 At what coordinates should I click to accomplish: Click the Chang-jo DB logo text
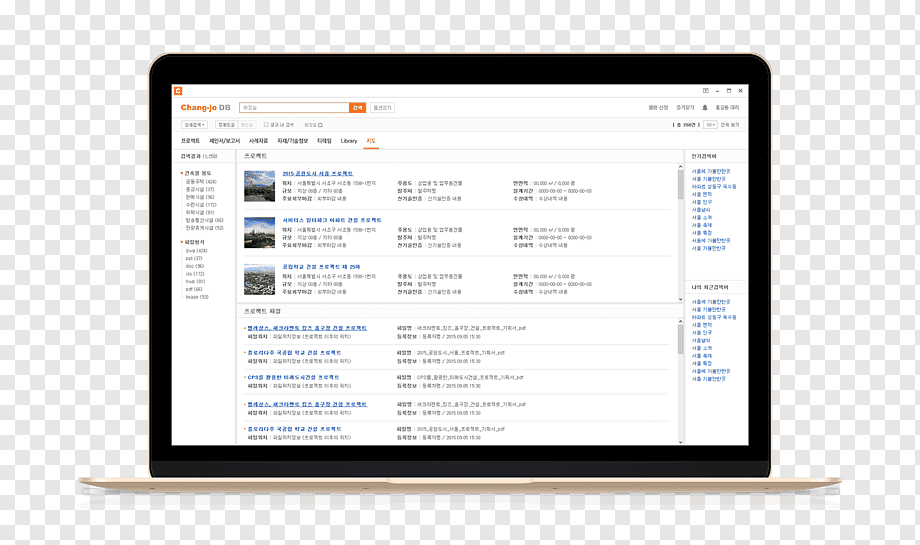click(205, 108)
